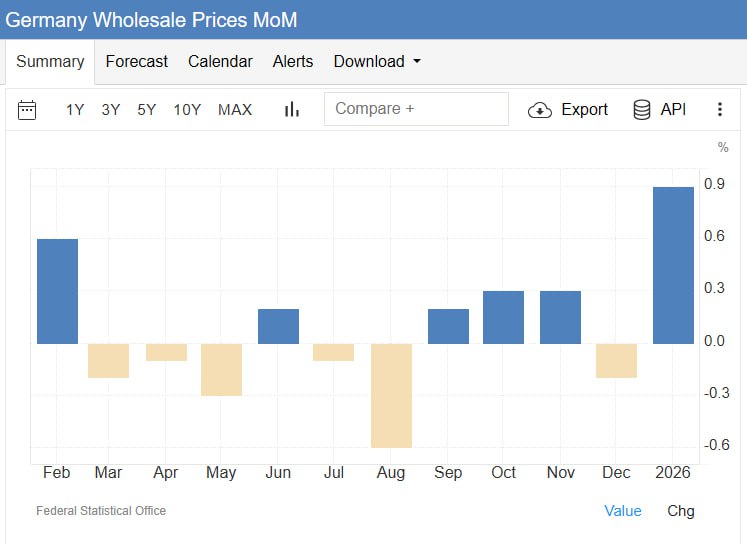
Task: Open the Calendar tab
Action: click(220, 61)
